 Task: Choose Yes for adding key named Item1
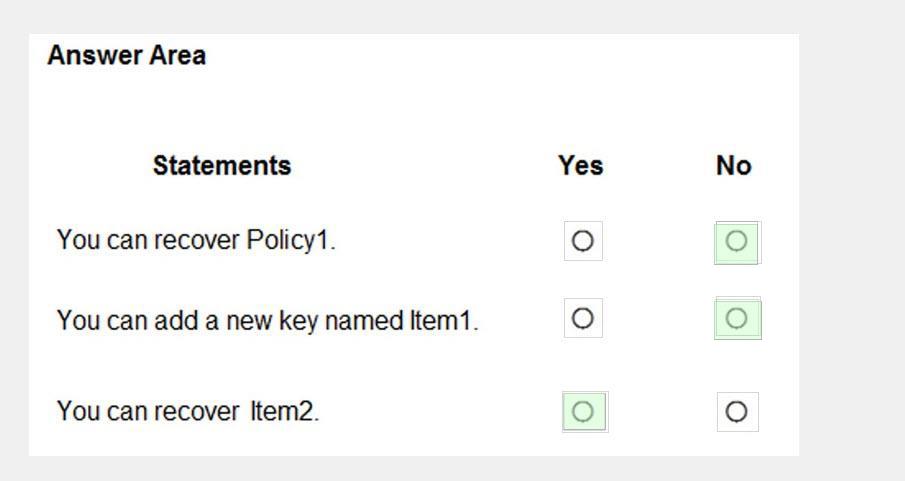[x=583, y=318]
